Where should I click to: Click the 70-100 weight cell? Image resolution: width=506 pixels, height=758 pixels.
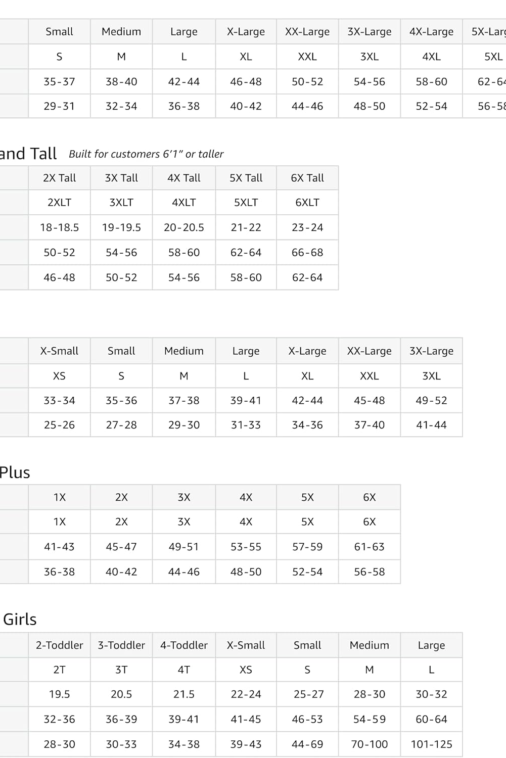369,744
